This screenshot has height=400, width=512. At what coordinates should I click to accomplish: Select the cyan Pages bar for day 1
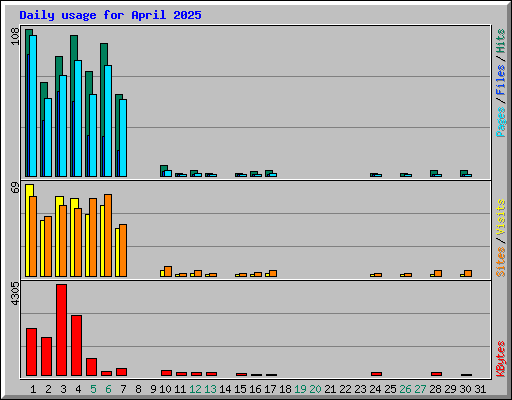(33, 106)
